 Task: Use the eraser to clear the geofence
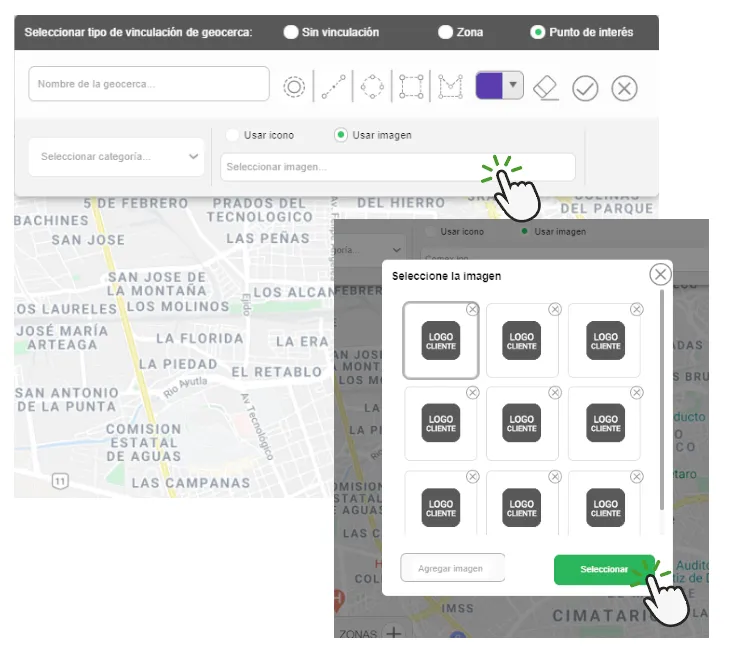click(x=546, y=87)
